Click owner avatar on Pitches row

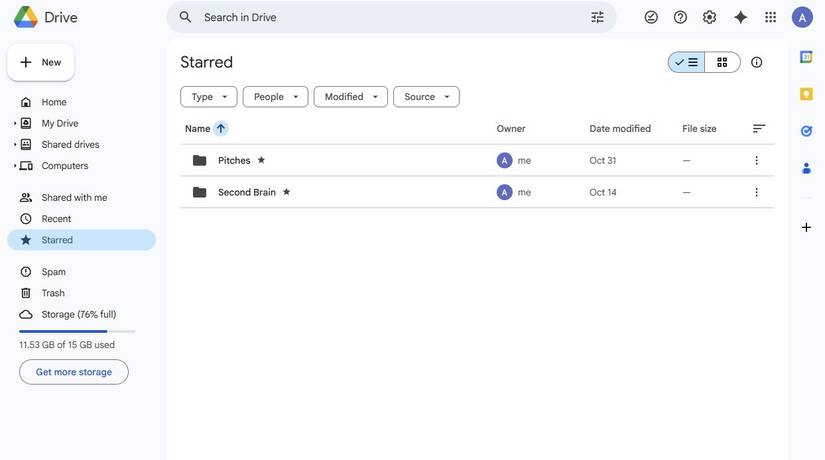coord(504,161)
